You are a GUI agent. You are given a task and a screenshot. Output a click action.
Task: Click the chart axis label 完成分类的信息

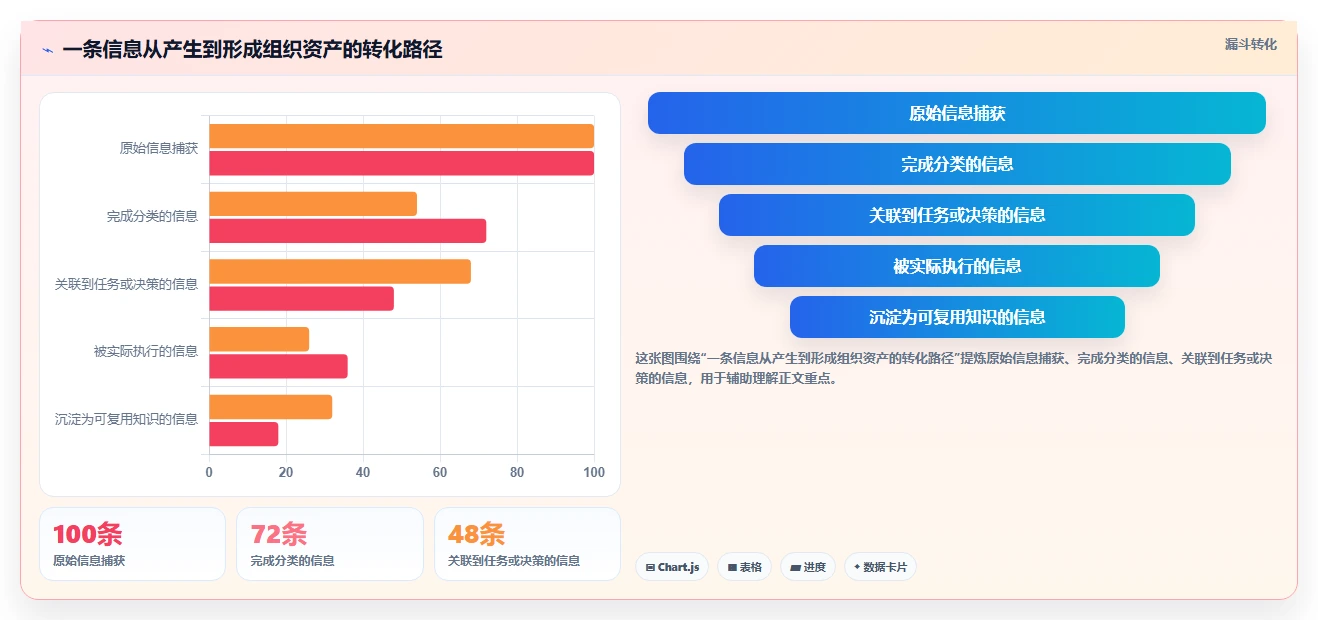click(153, 216)
